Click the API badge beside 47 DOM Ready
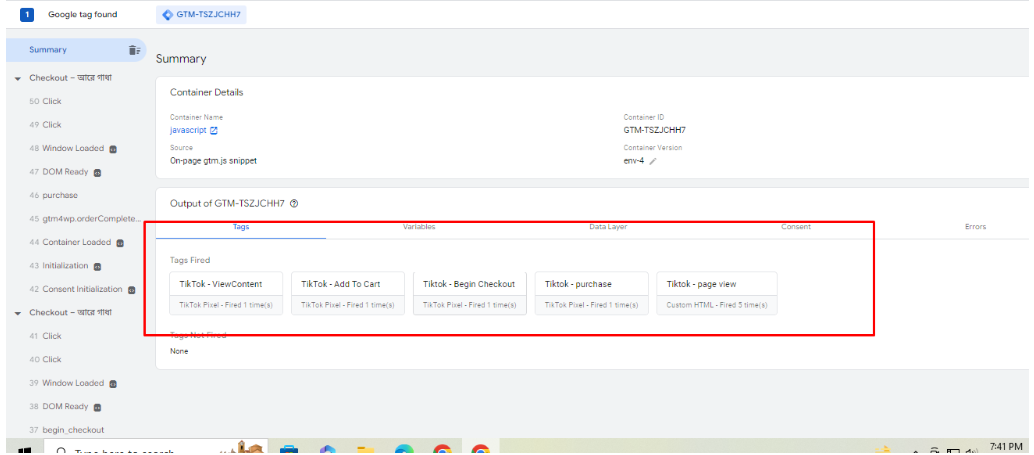The width and height of the screenshot is (1034, 455). pyautogui.click(x=98, y=173)
